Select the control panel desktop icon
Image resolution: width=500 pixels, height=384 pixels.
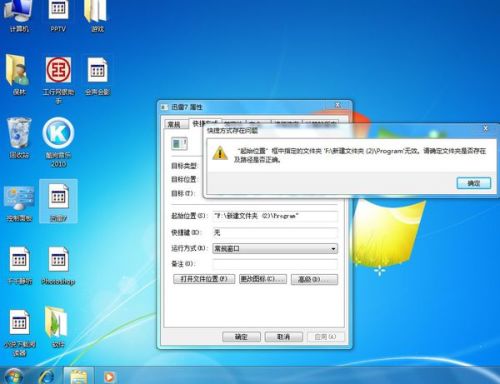(x=19, y=204)
